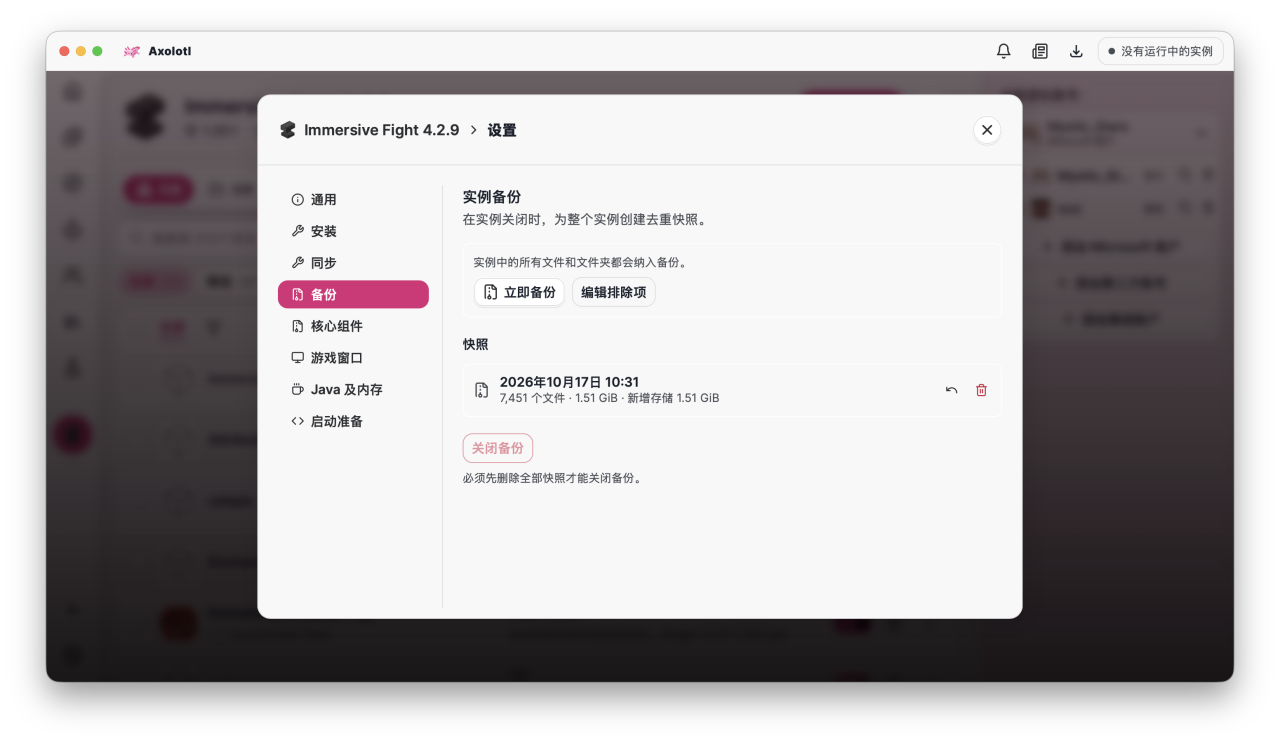Open the 安装 settings tab
The image size is (1280, 743).
point(353,231)
